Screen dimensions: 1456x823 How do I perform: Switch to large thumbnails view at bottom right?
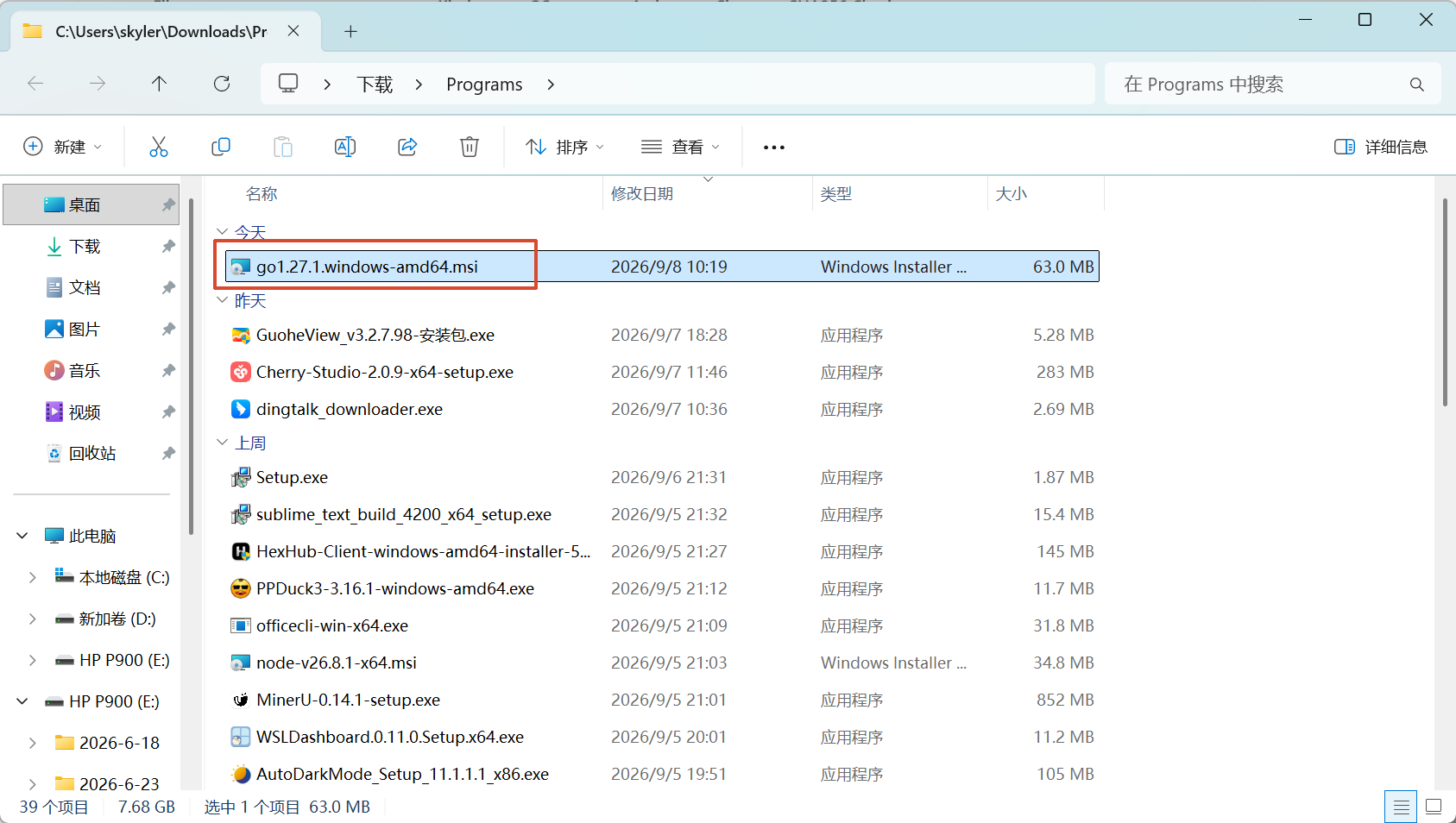[x=1434, y=807]
